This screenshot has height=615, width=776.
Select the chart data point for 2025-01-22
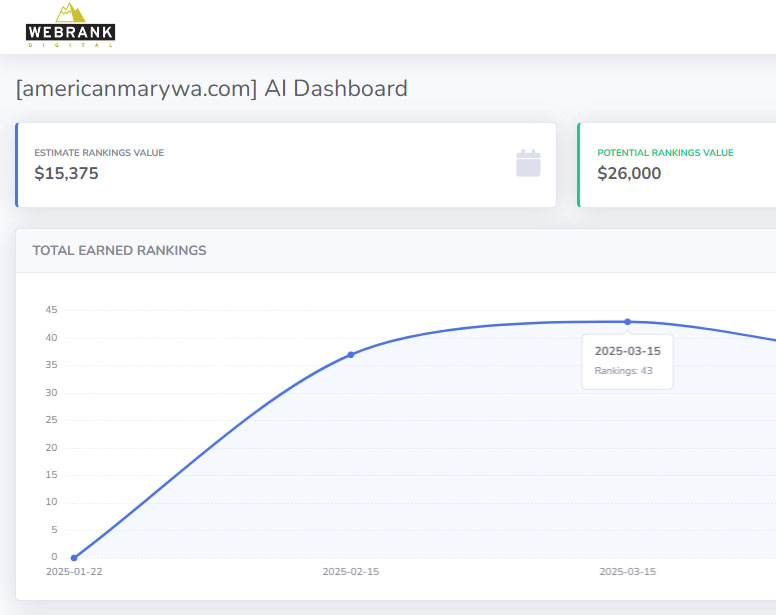(x=74, y=557)
